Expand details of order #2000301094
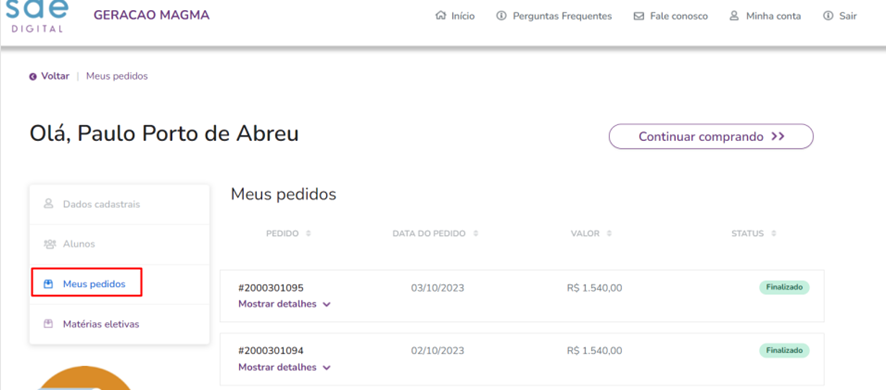This screenshot has width=886, height=390. tap(284, 367)
